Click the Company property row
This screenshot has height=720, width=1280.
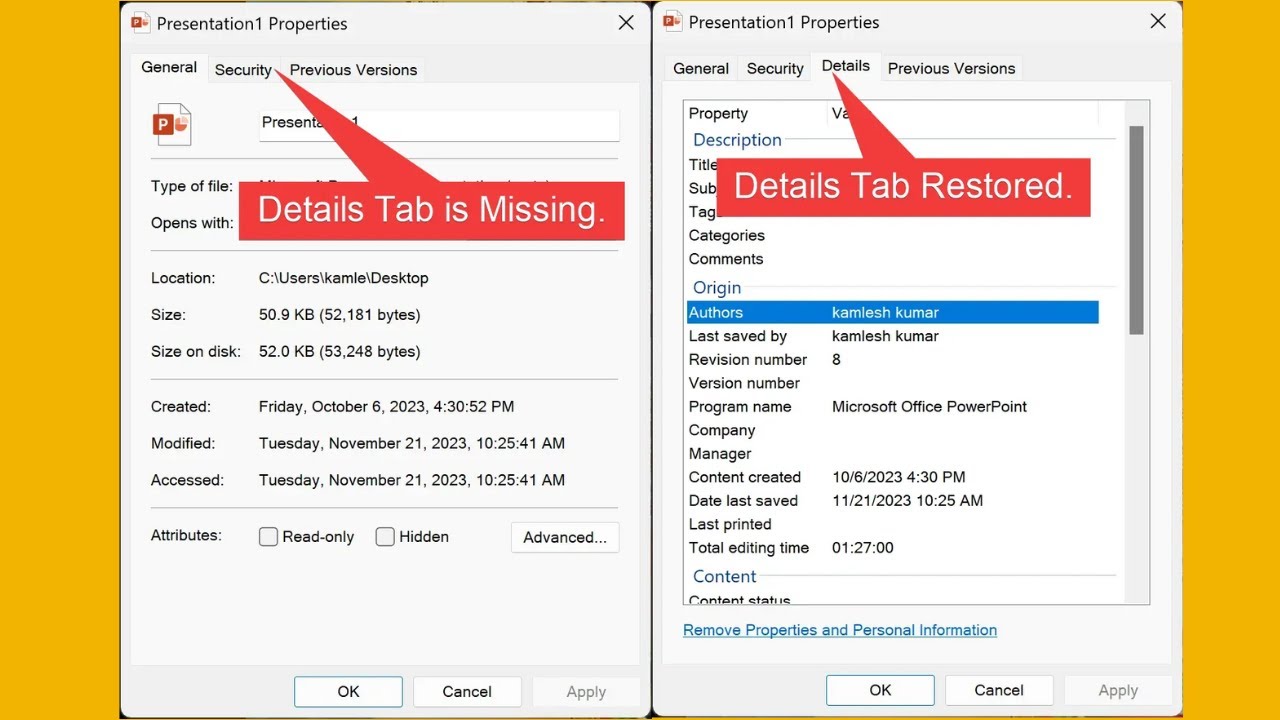pyautogui.click(x=892, y=430)
